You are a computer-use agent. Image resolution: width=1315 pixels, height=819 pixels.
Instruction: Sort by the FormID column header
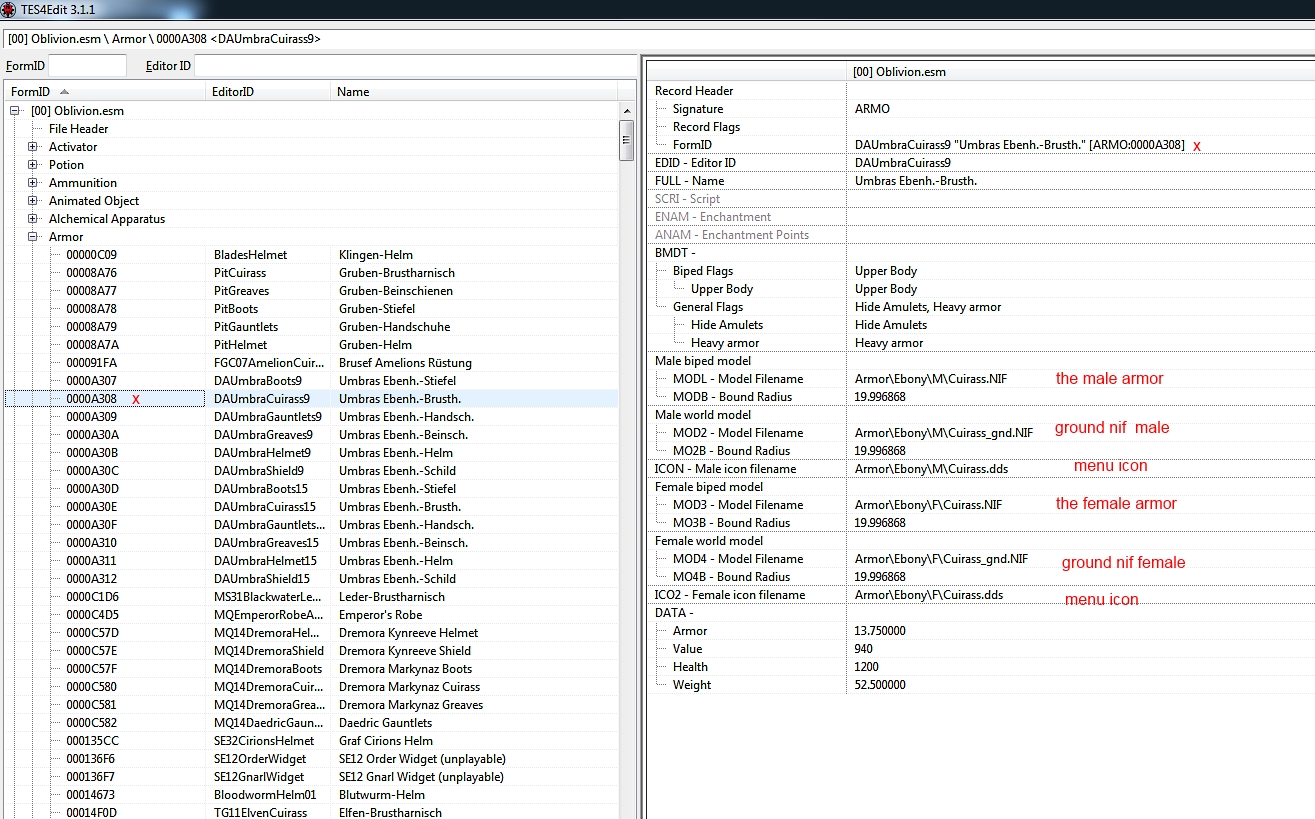click(x=105, y=92)
